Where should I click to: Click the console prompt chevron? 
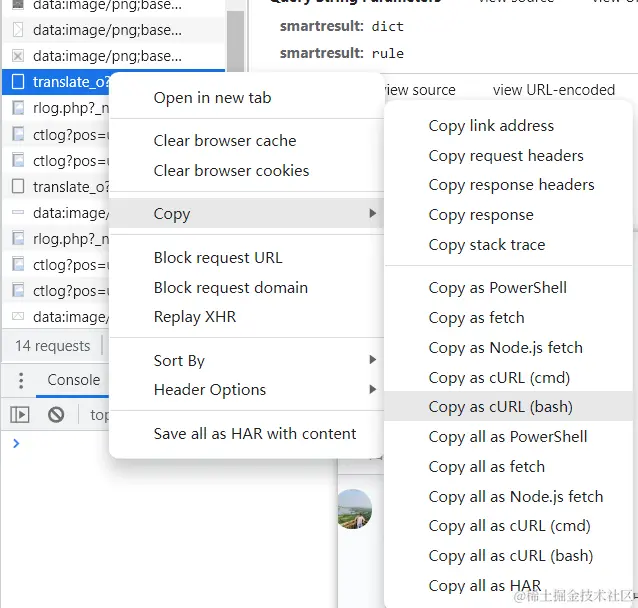[16, 443]
